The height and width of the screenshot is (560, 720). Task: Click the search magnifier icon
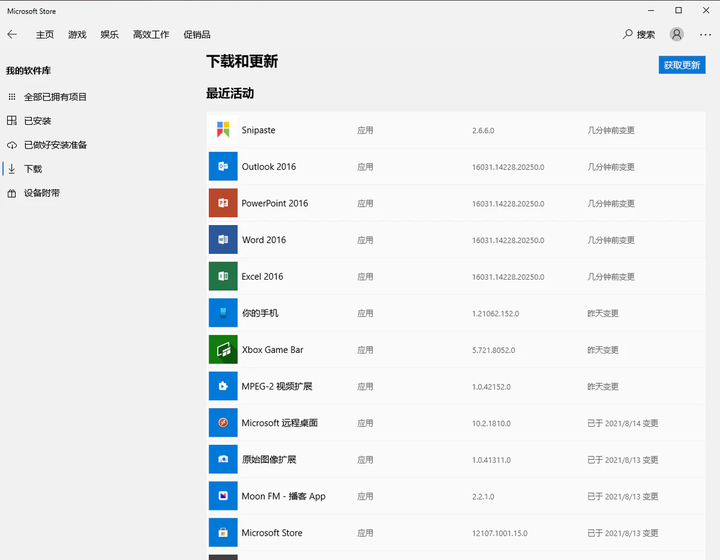[627, 34]
